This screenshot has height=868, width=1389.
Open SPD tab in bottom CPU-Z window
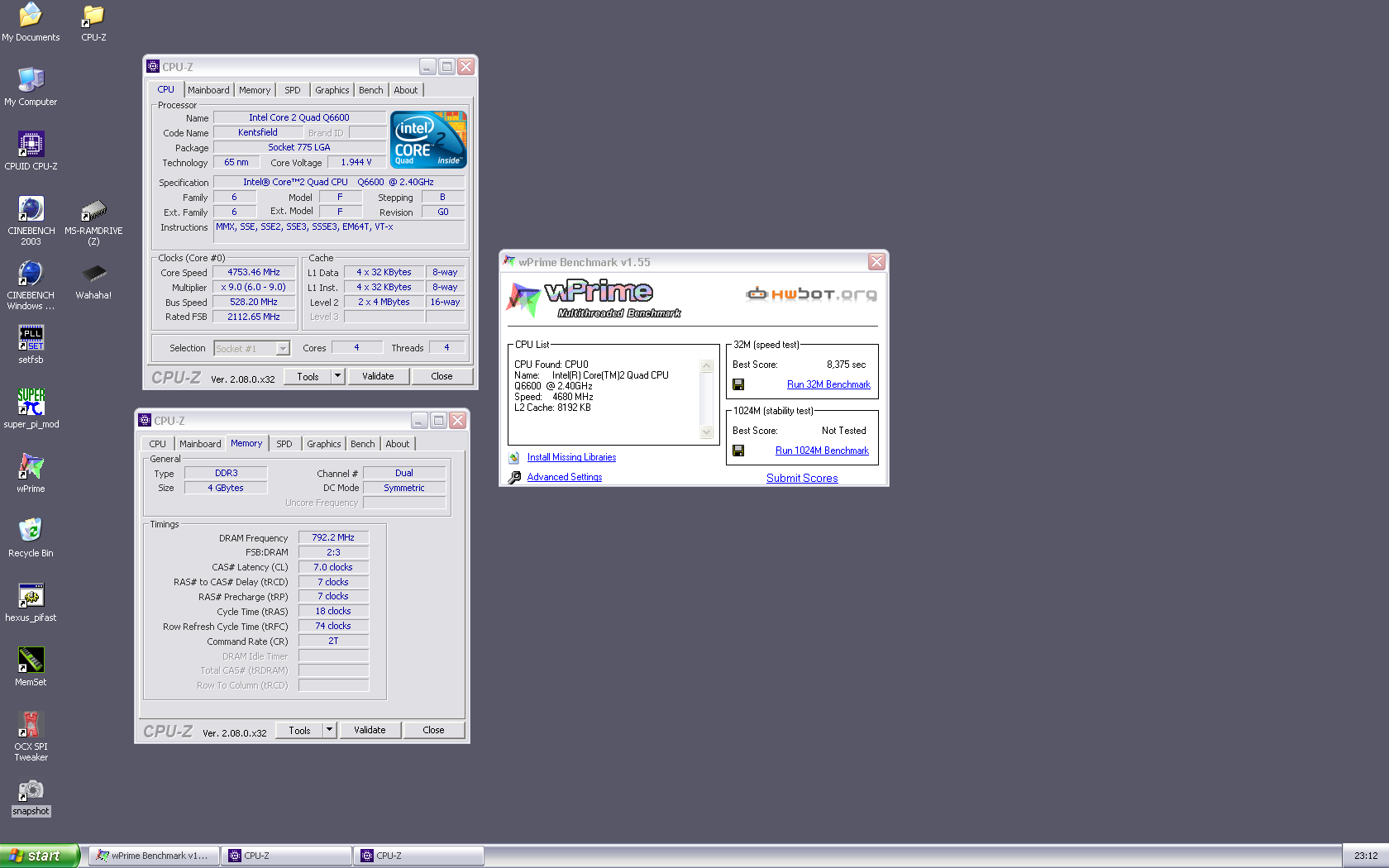(284, 444)
